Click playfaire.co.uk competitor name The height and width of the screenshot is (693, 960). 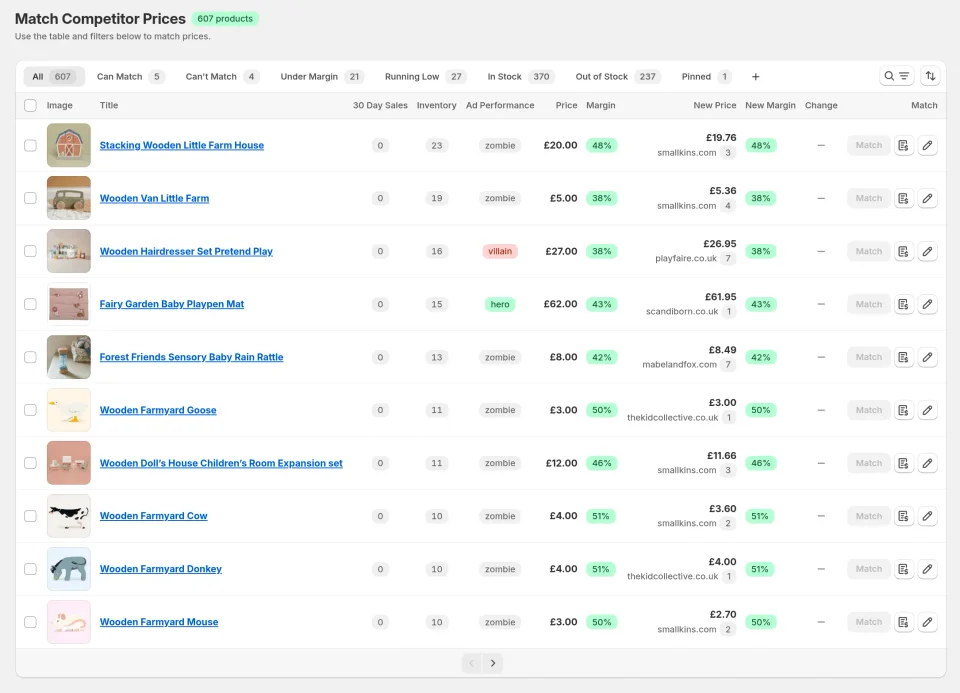click(x=686, y=258)
